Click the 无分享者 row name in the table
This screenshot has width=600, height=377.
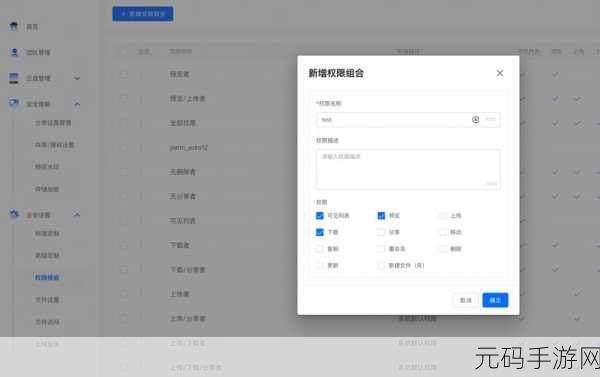pos(183,196)
